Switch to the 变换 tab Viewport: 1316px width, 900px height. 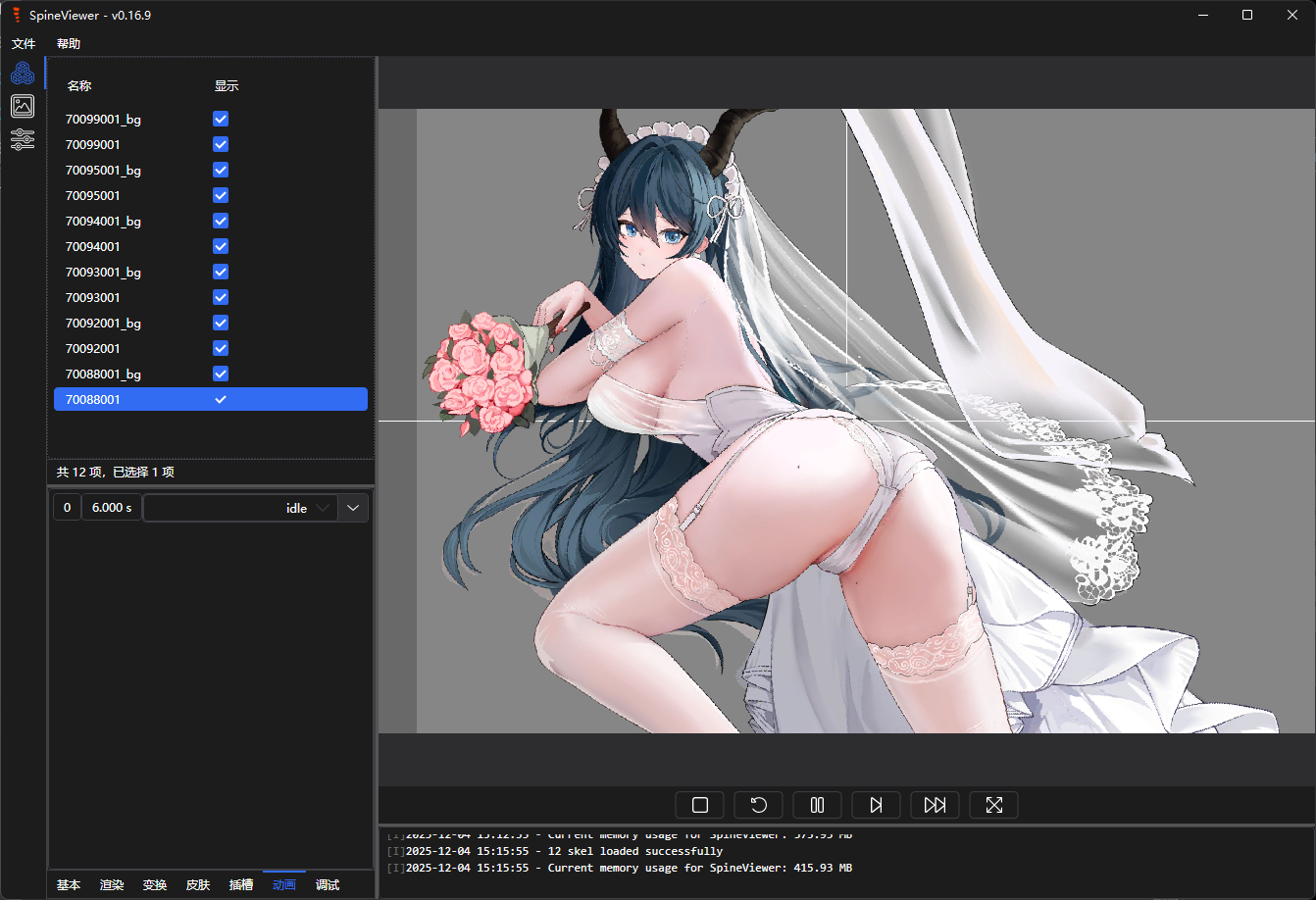click(x=155, y=885)
